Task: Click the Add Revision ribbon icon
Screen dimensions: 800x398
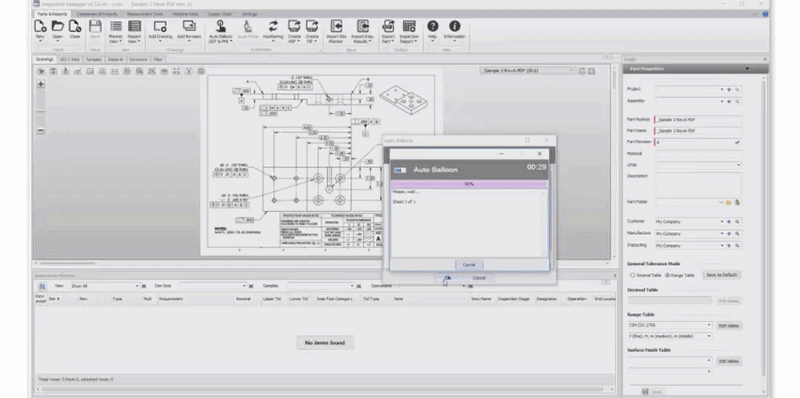Action: [189, 30]
